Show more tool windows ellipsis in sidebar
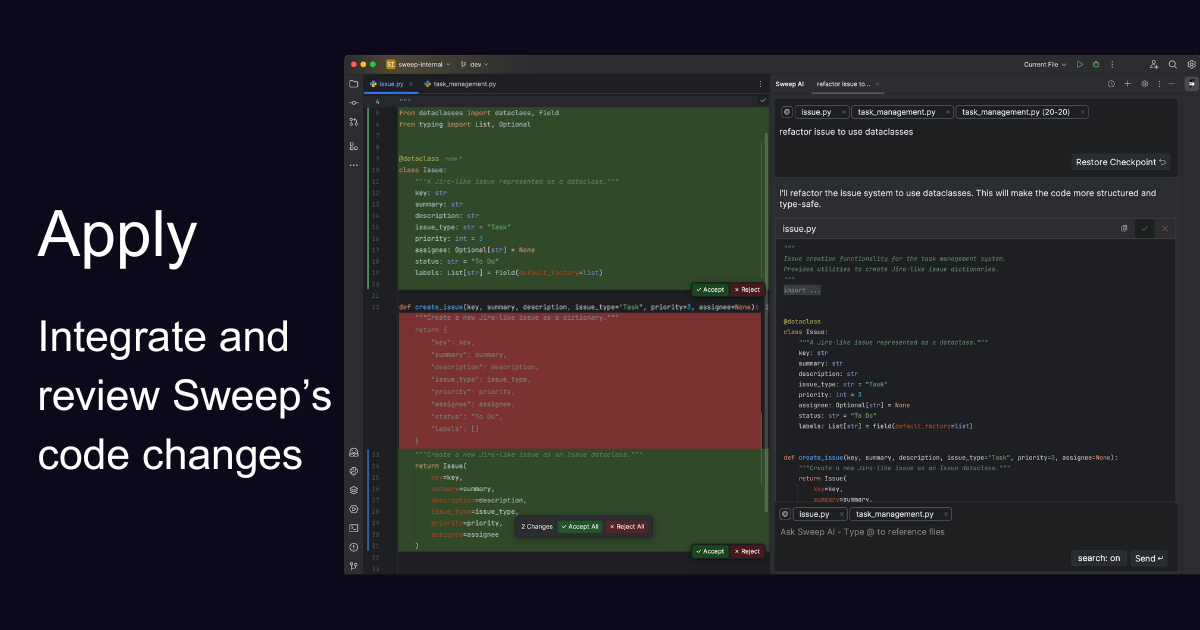 354,165
